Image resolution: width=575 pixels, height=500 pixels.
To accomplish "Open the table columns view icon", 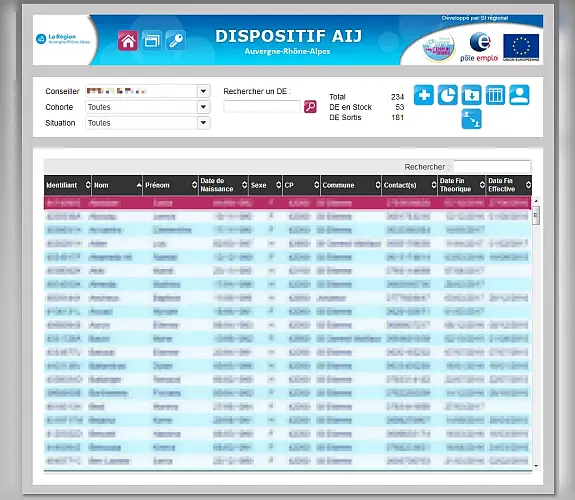I will 495,95.
